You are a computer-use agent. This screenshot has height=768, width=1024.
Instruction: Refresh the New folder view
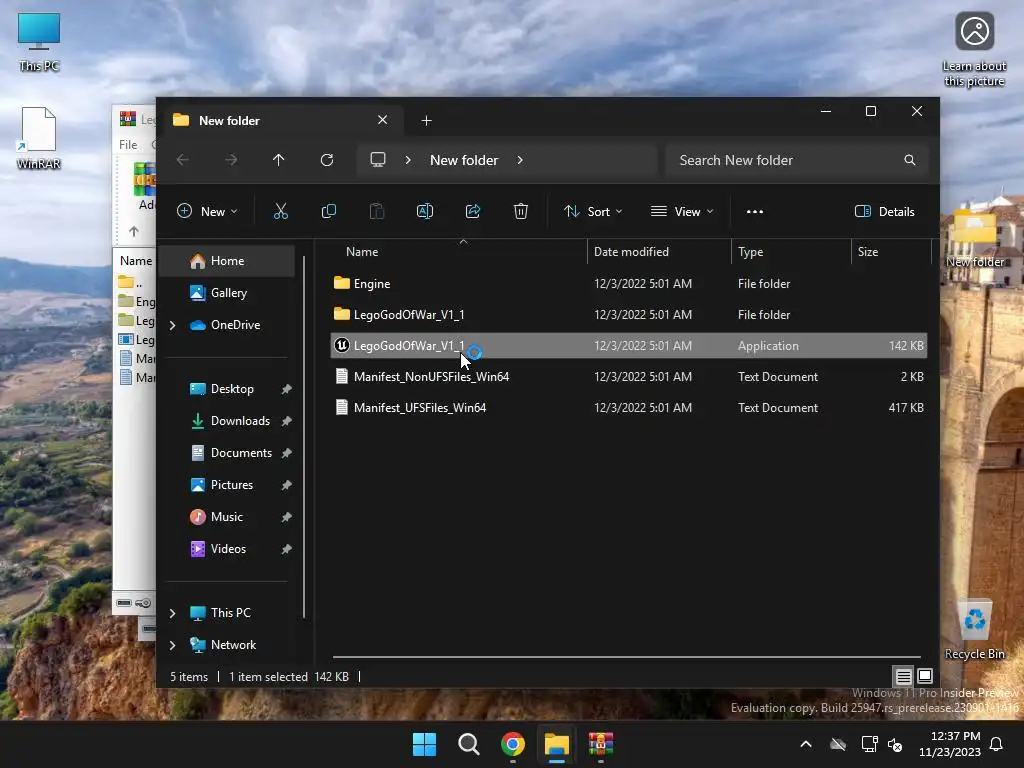coord(327,160)
